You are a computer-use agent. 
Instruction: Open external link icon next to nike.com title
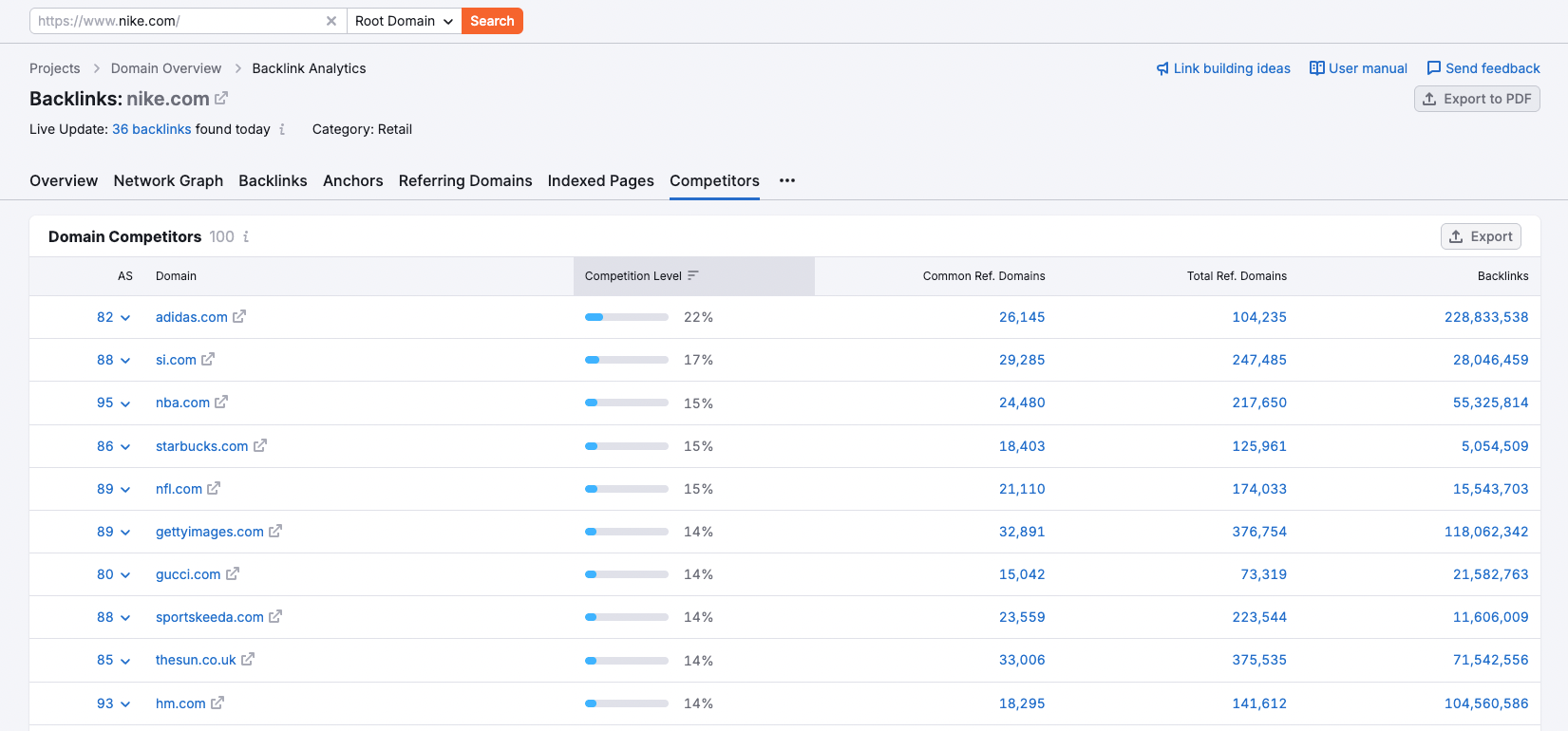[x=221, y=98]
